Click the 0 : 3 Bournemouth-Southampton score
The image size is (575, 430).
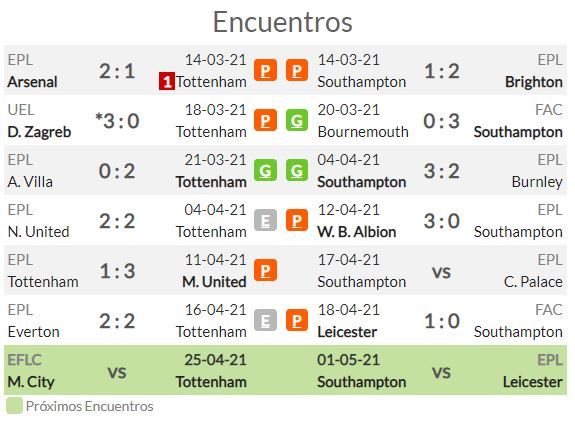[x=442, y=121]
